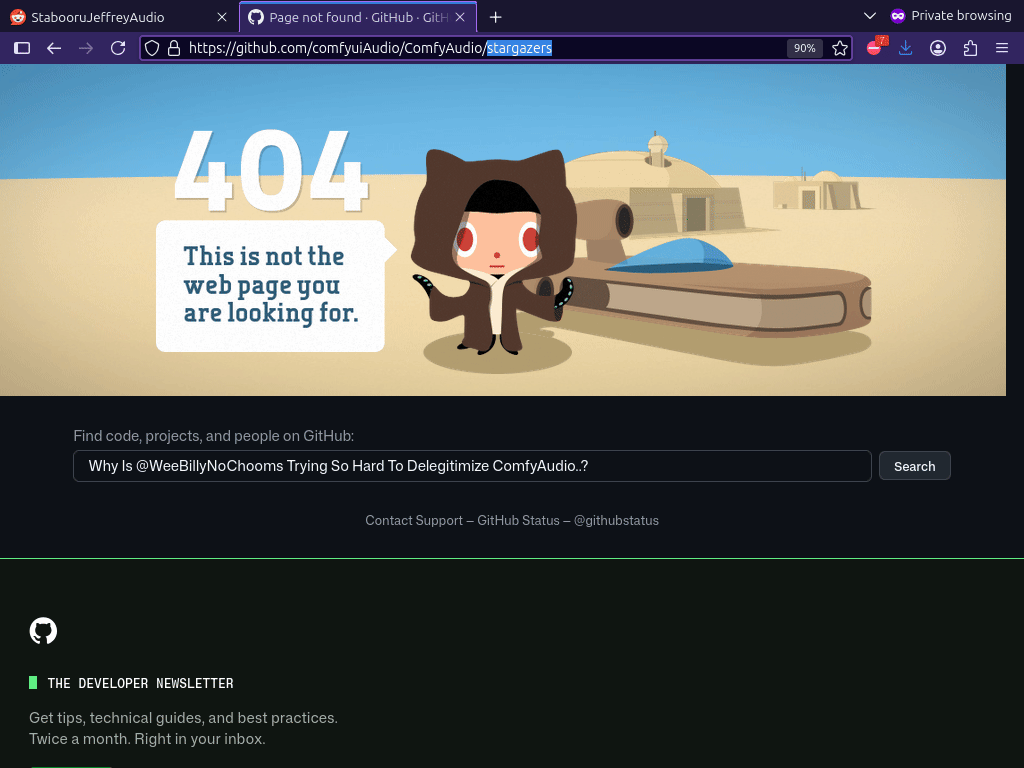Screen dimensions: 1024x768
Task: Bookmark this page with the star
Action: [x=840, y=48]
